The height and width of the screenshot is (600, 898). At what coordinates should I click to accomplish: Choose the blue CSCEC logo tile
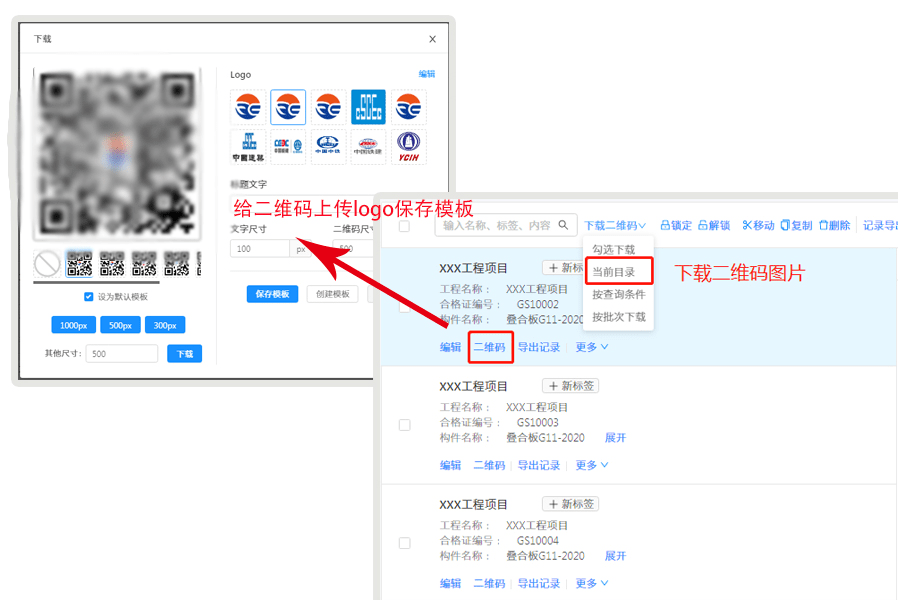[x=368, y=107]
